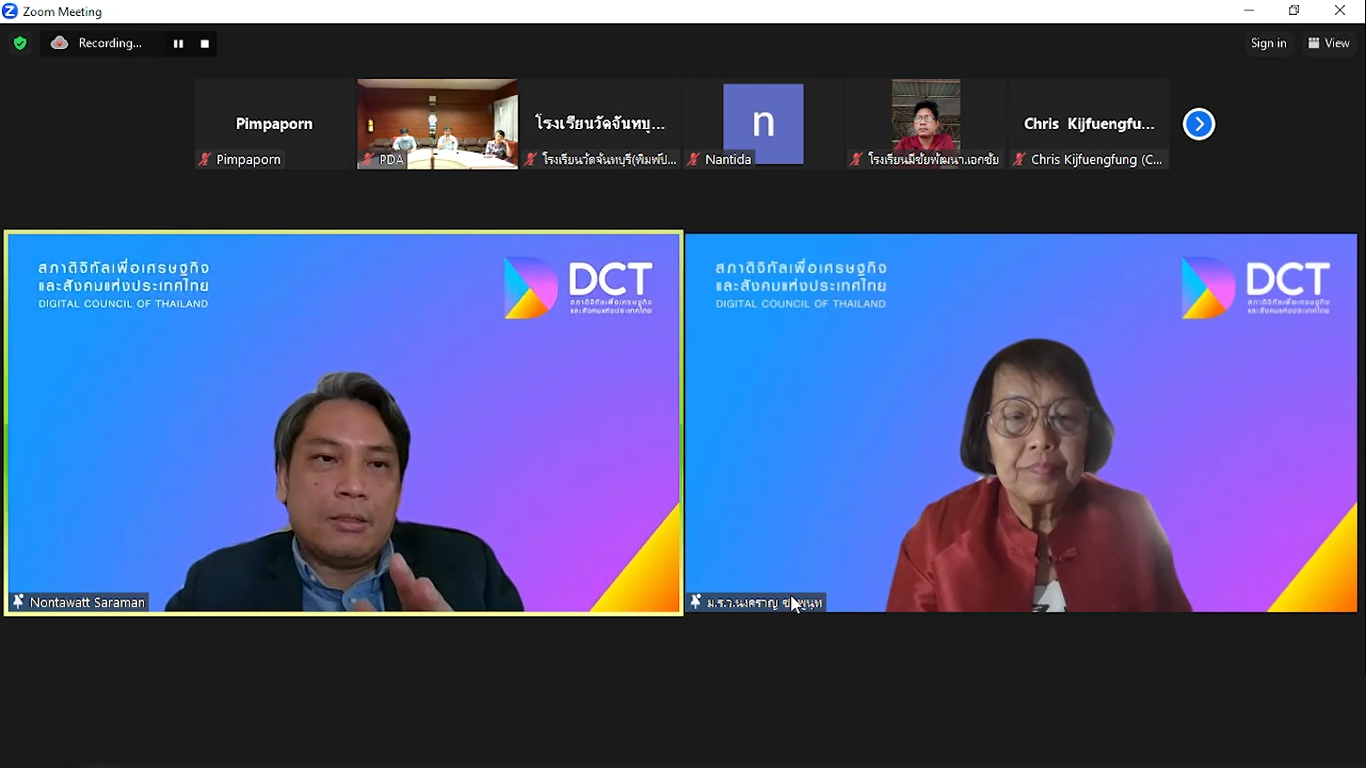Click the muted mic icon beside Chris Kijfuengfung
Viewport: 1366px width, 768px height.
tap(1019, 160)
